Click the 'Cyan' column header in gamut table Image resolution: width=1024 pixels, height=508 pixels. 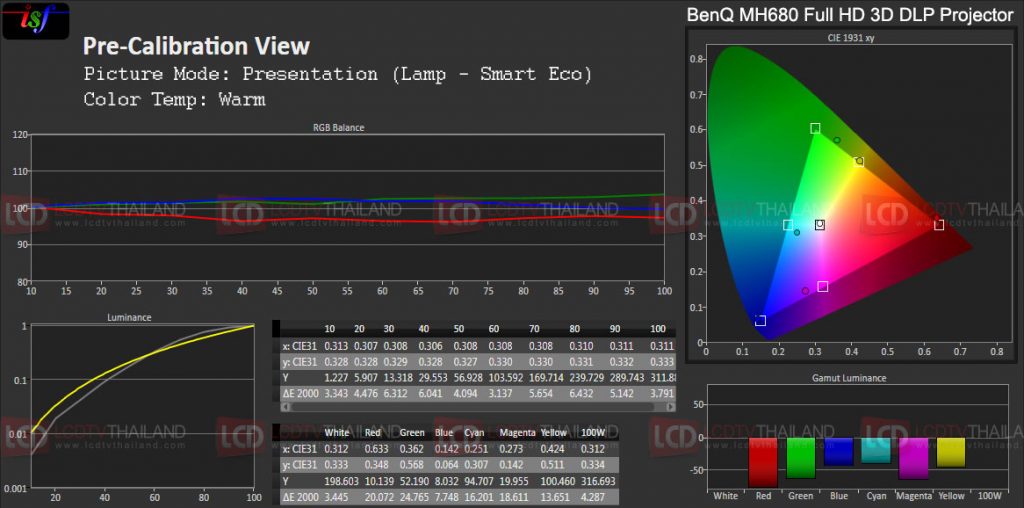pyautogui.click(x=475, y=432)
